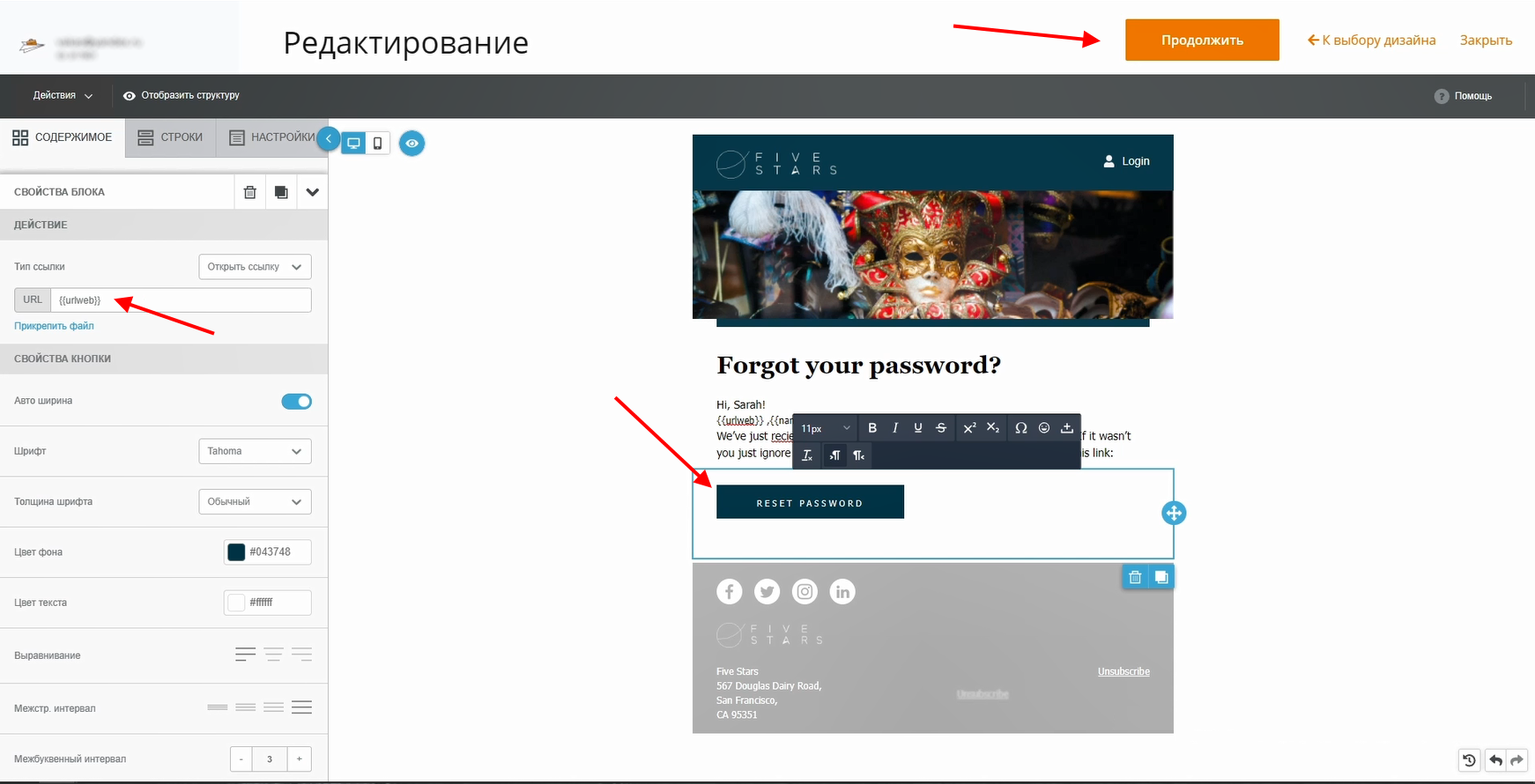Insert emoji via the smiley icon

[x=1044, y=428]
